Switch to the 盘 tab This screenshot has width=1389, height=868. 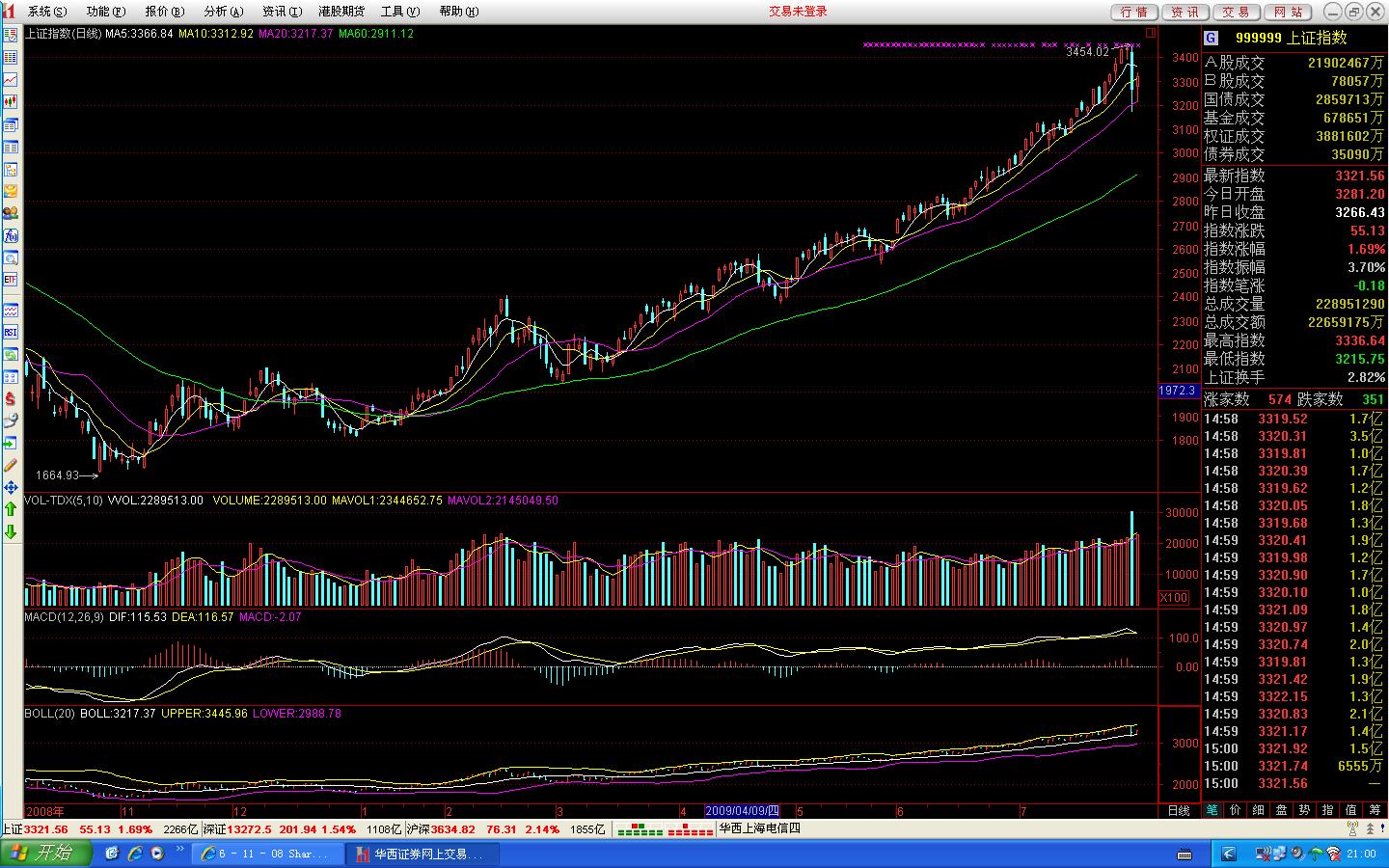coord(1281,810)
